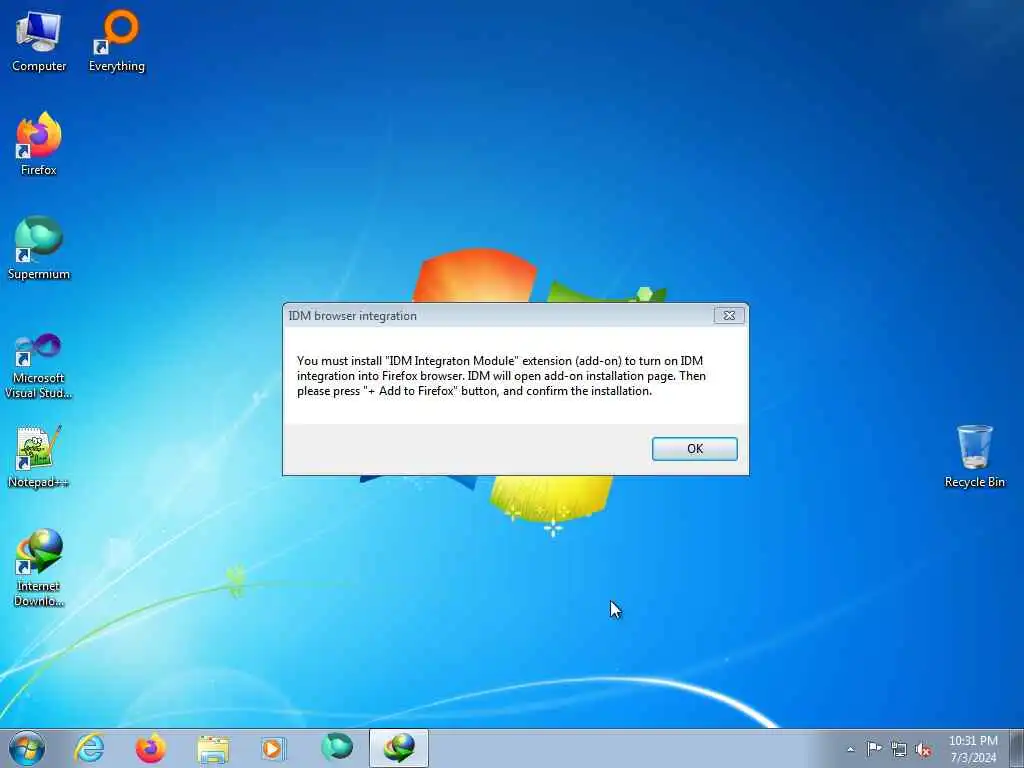Select the Computer desktop icon

39,41
